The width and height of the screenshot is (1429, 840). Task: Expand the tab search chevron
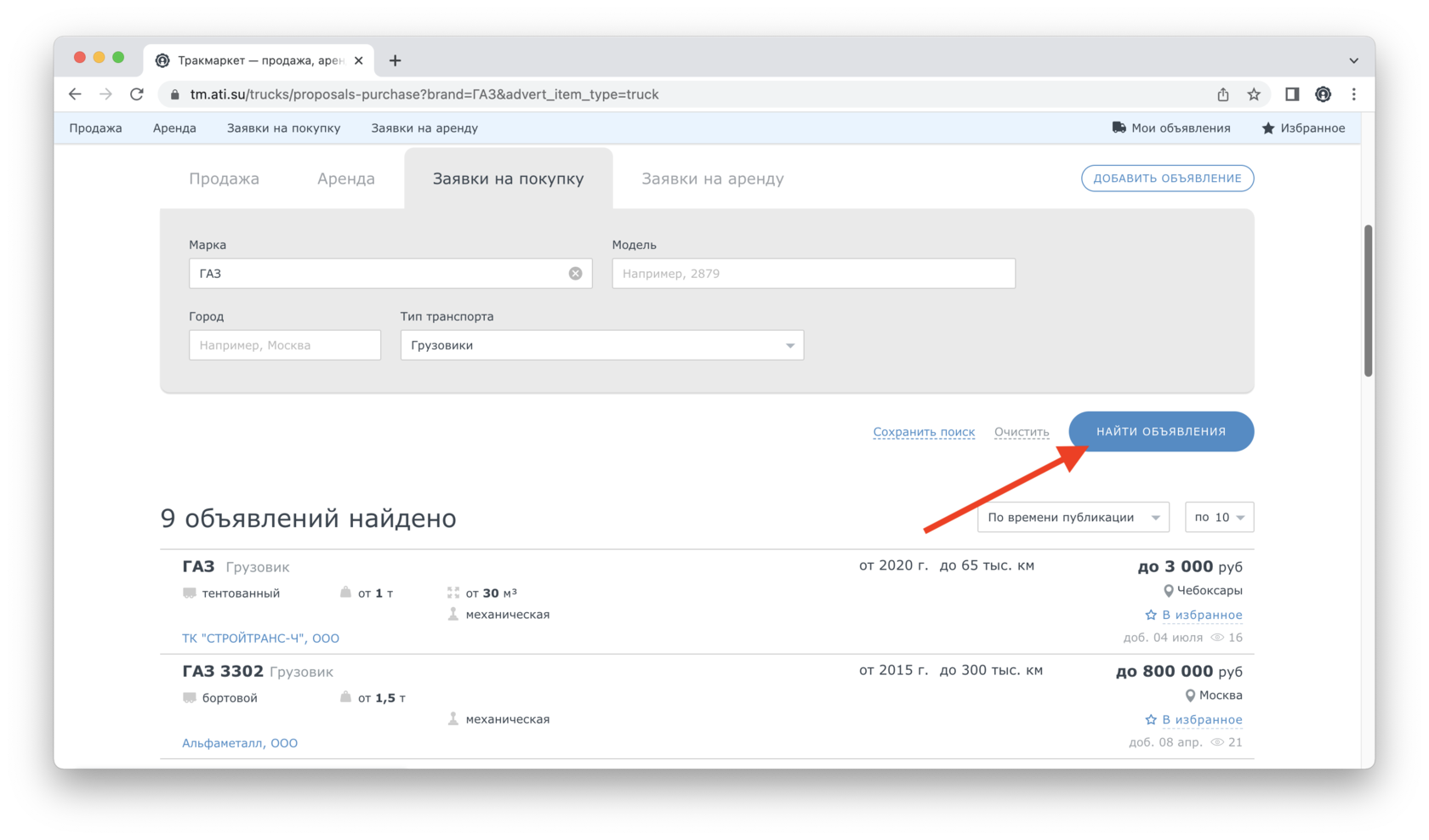pyautogui.click(x=1353, y=60)
